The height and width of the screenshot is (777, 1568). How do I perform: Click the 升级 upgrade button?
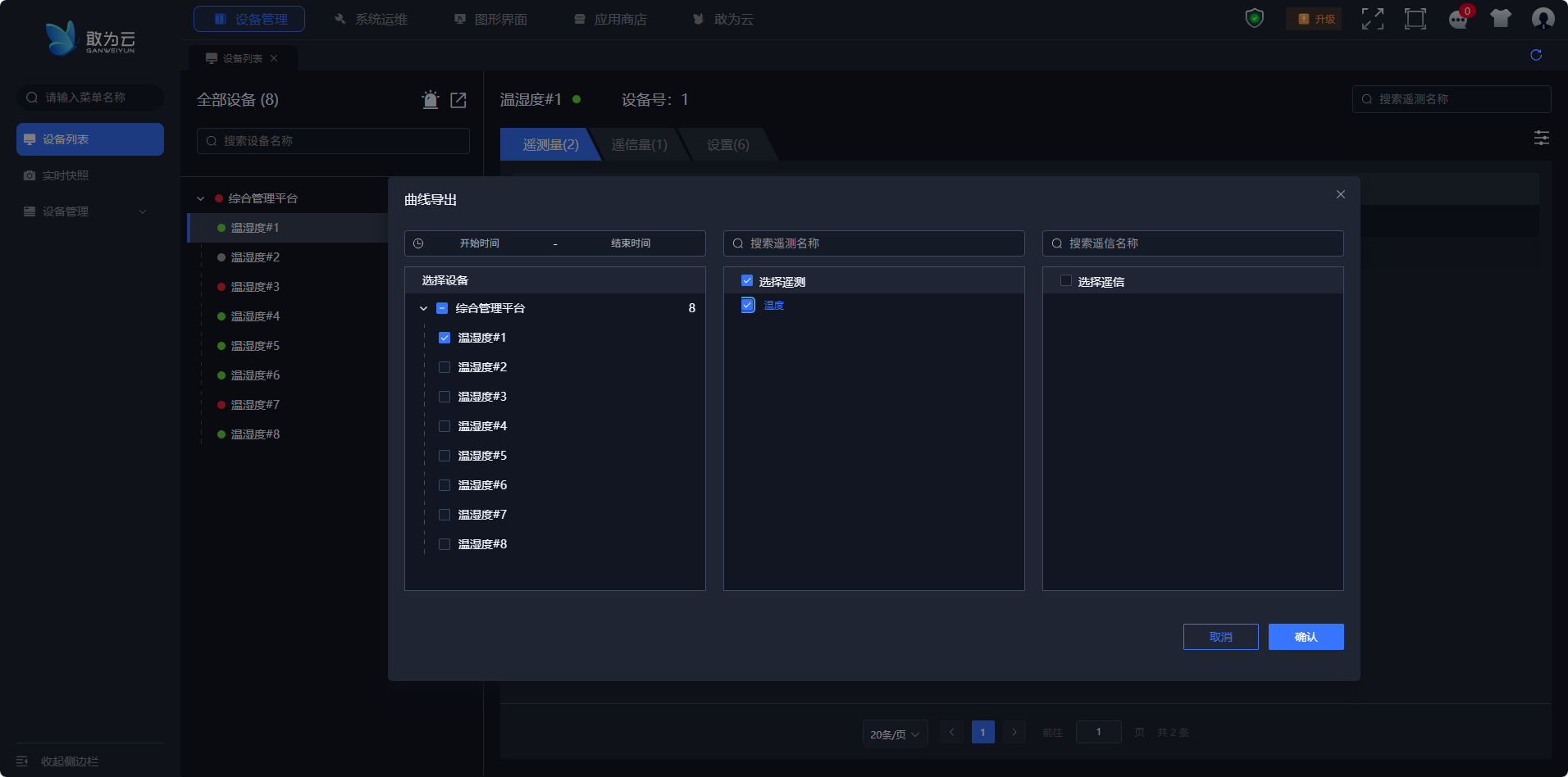[1314, 19]
